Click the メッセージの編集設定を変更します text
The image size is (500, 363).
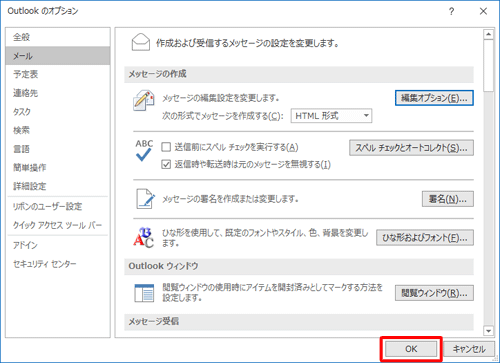[x=220, y=98]
